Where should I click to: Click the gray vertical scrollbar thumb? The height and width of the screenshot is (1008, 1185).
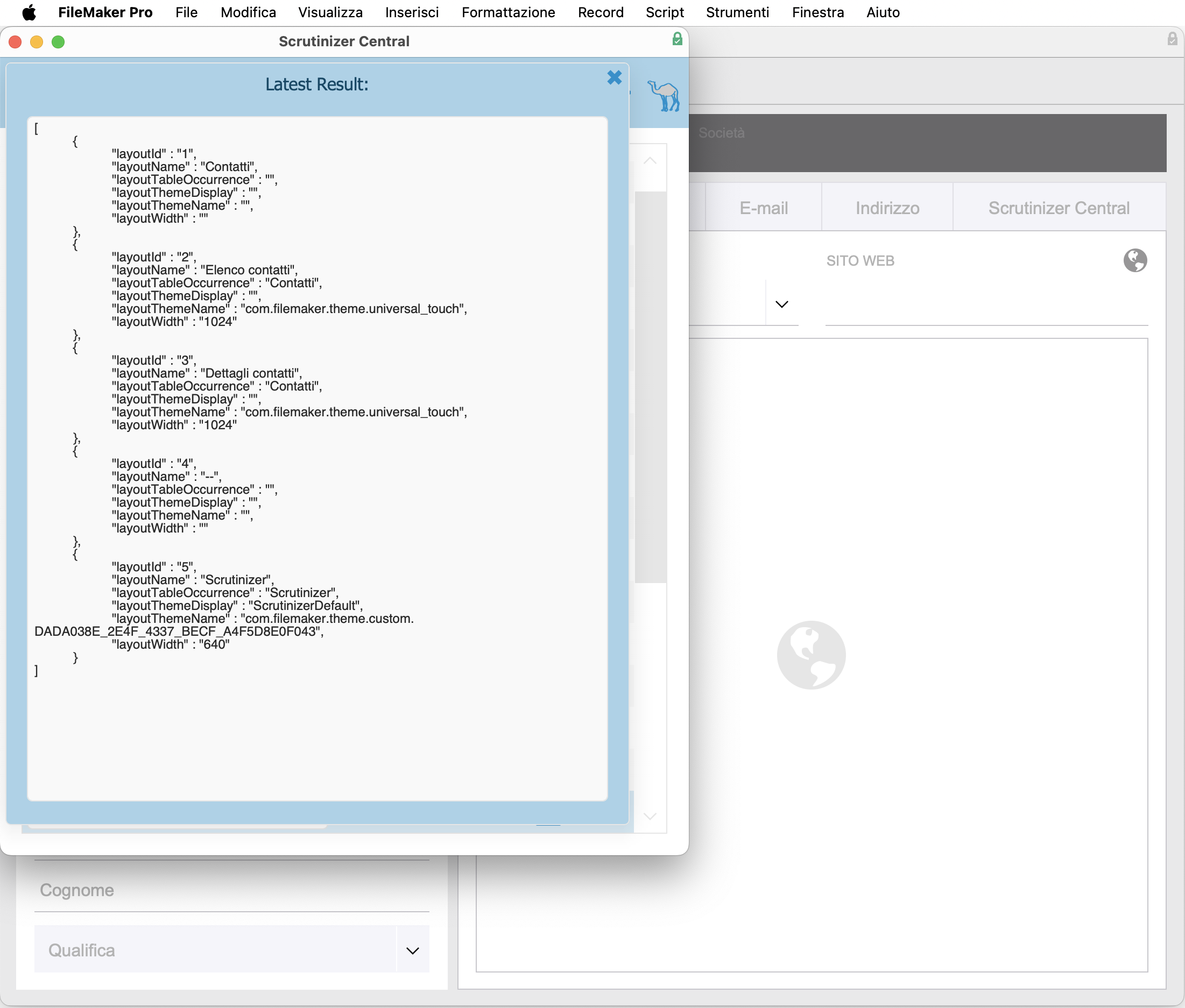click(x=651, y=387)
